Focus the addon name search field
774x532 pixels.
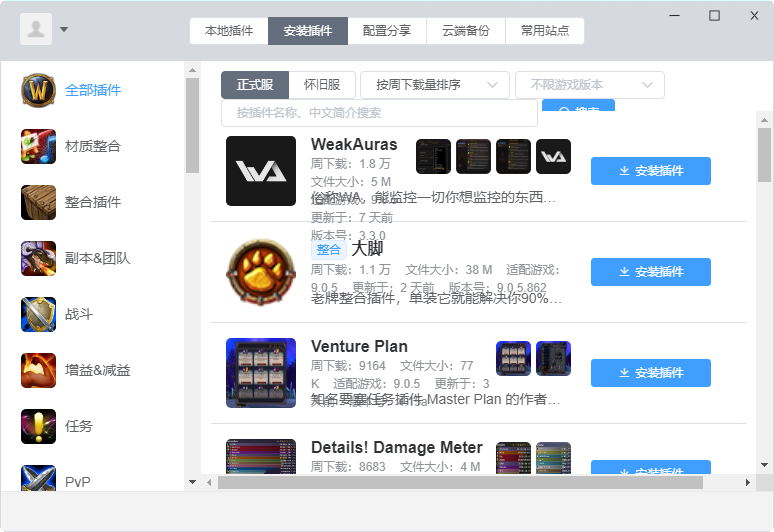(379, 113)
